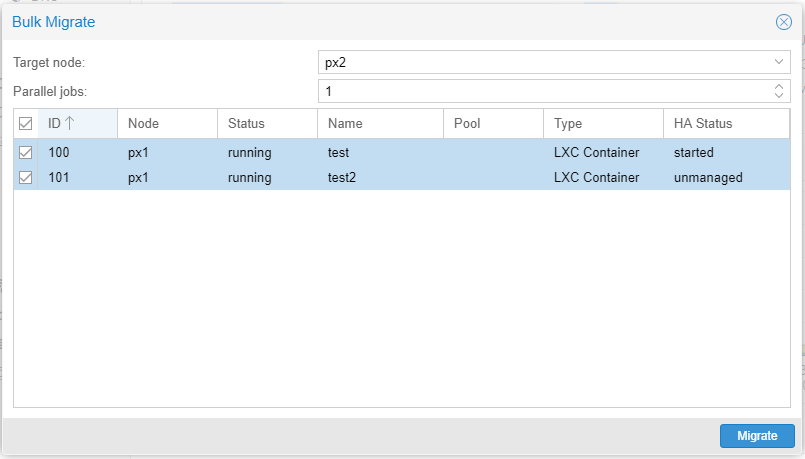Viewport: 805px width, 459px height.
Task: Select the row named test
Action: 338,153
